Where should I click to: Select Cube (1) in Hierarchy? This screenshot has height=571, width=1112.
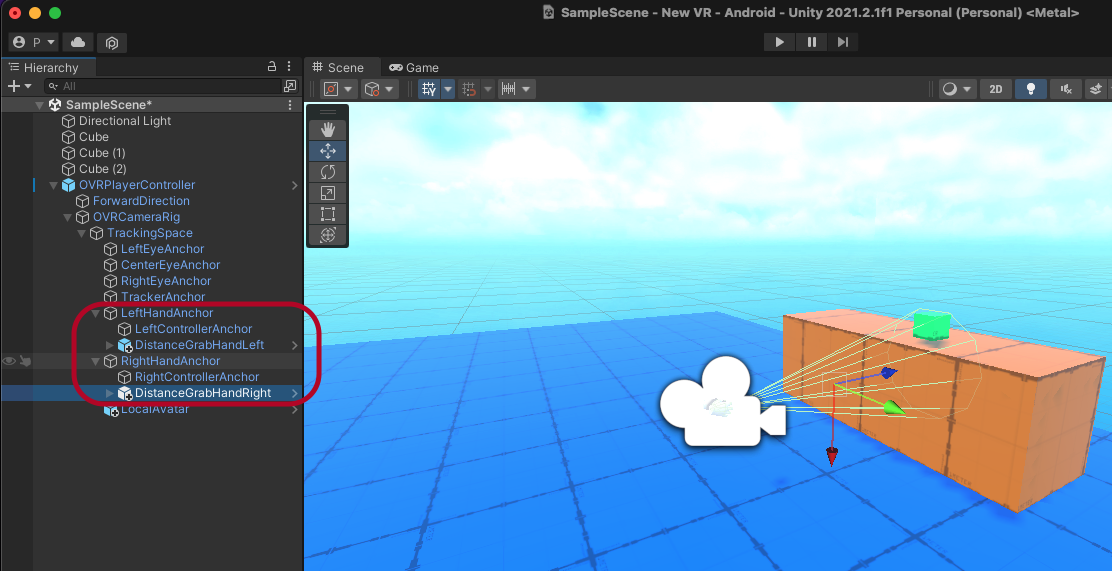click(x=102, y=153)
